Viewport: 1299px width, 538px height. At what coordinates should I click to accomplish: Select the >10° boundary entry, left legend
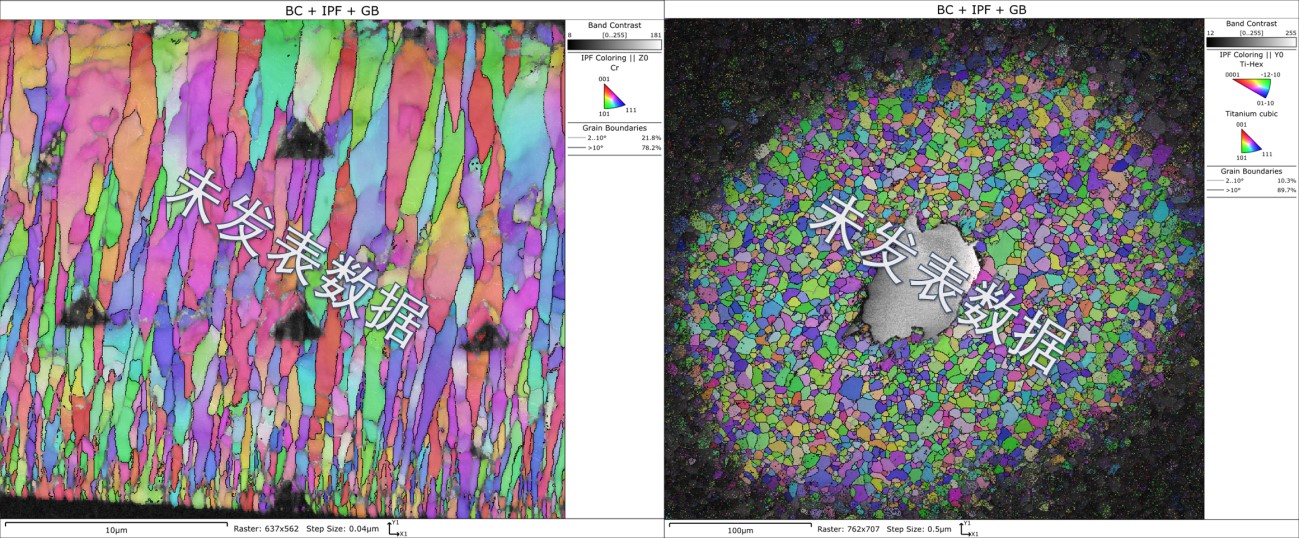click(614, 147)
